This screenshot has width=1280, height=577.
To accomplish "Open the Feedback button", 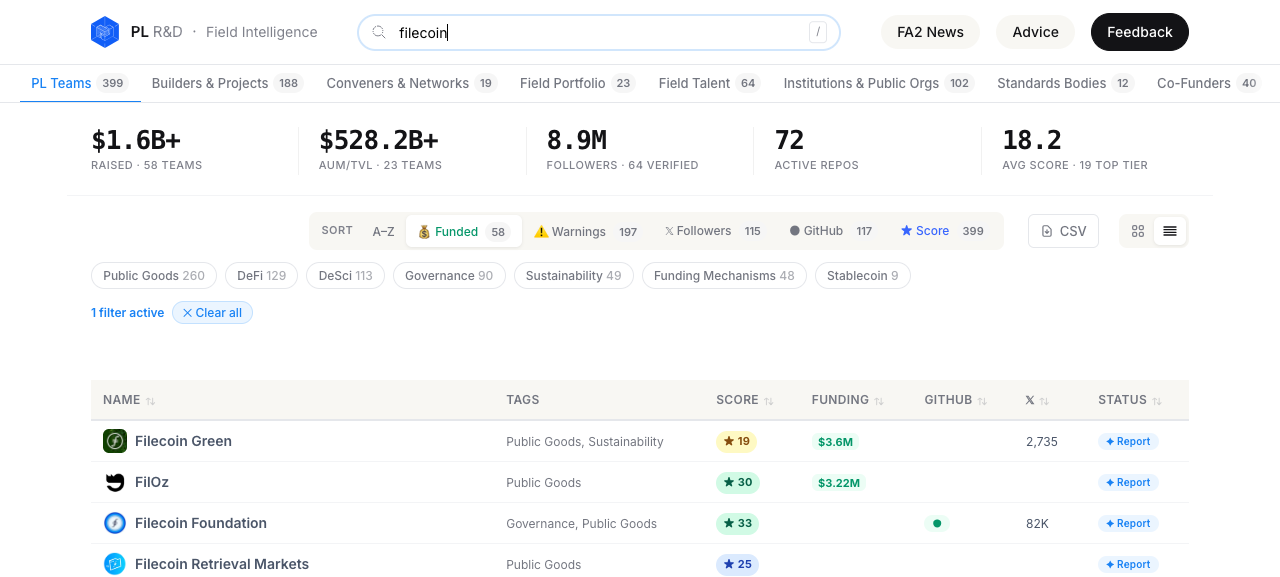I will pos(1139,32).
